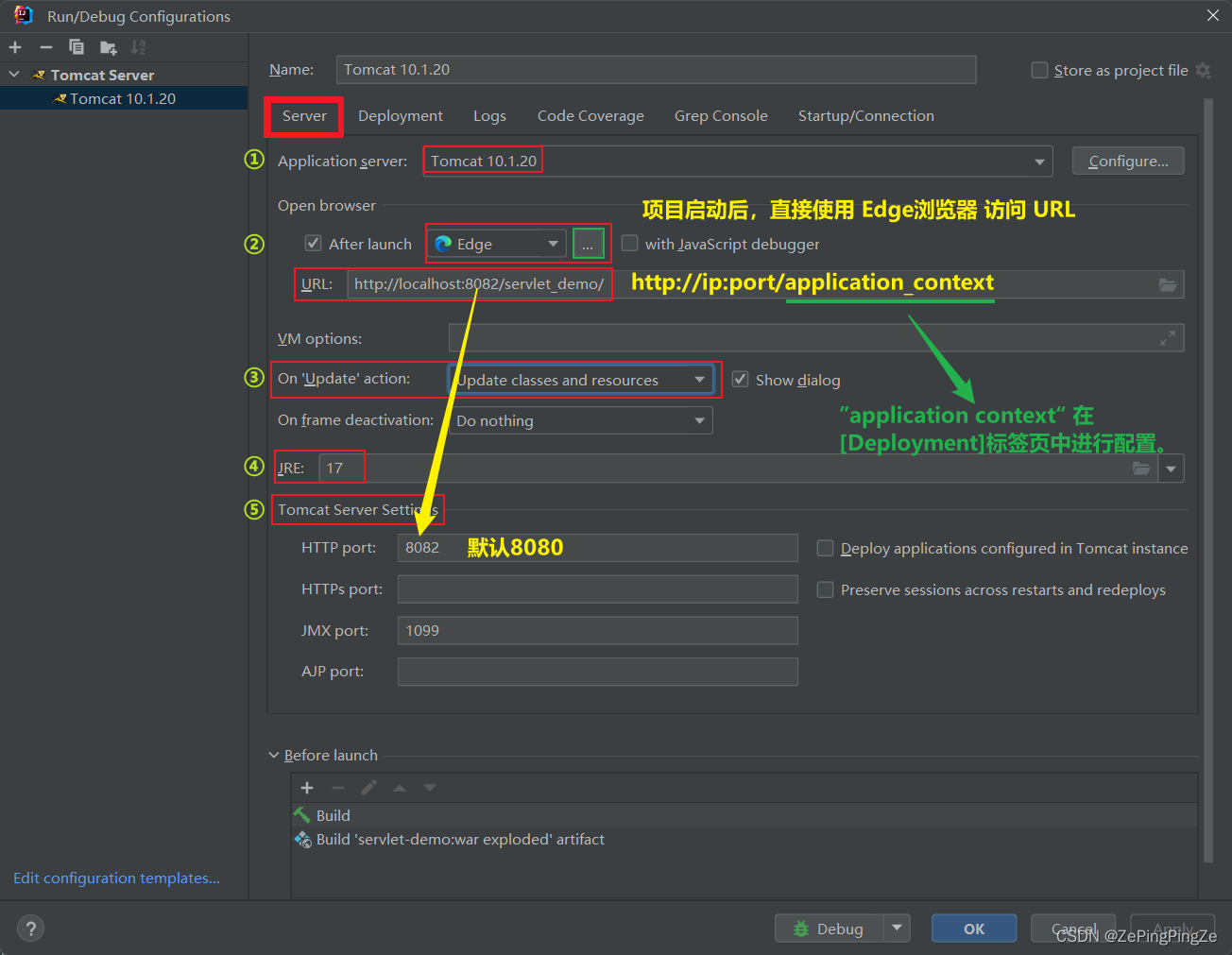
Task: Move Before launch task down
Action: tap(430, 788)
